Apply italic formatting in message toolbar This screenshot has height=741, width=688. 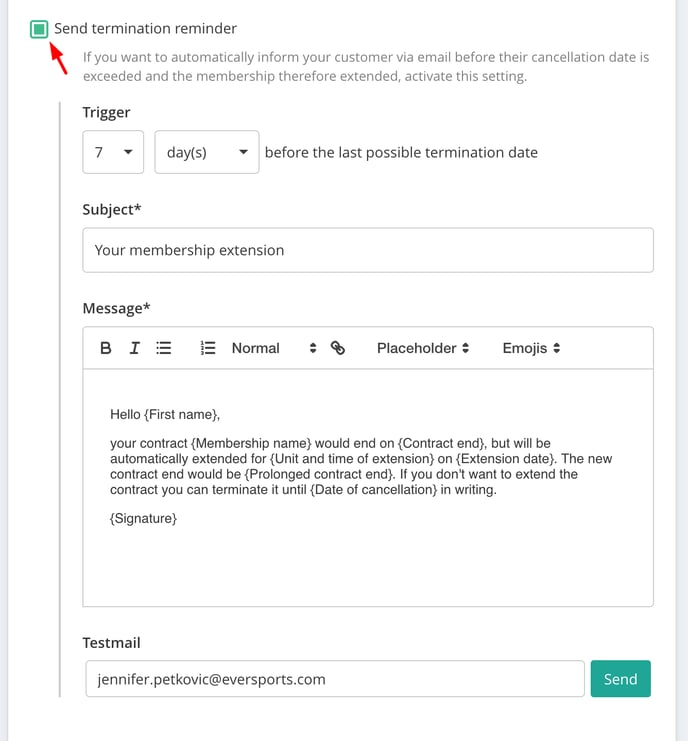(x=135, y=348)
